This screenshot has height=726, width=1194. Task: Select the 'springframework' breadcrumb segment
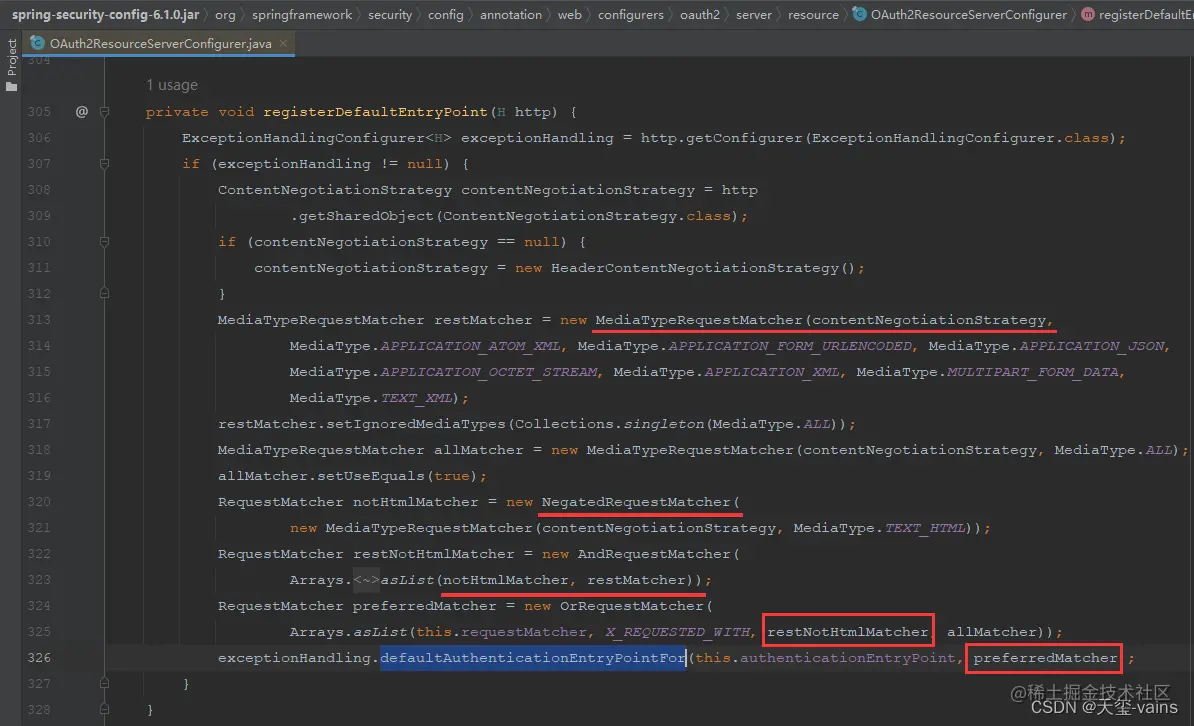tap(302, 14)
